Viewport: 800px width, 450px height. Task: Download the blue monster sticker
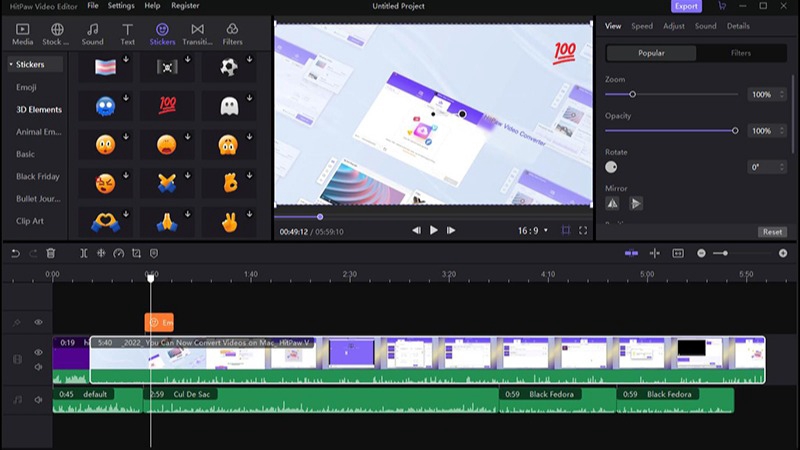126,98
